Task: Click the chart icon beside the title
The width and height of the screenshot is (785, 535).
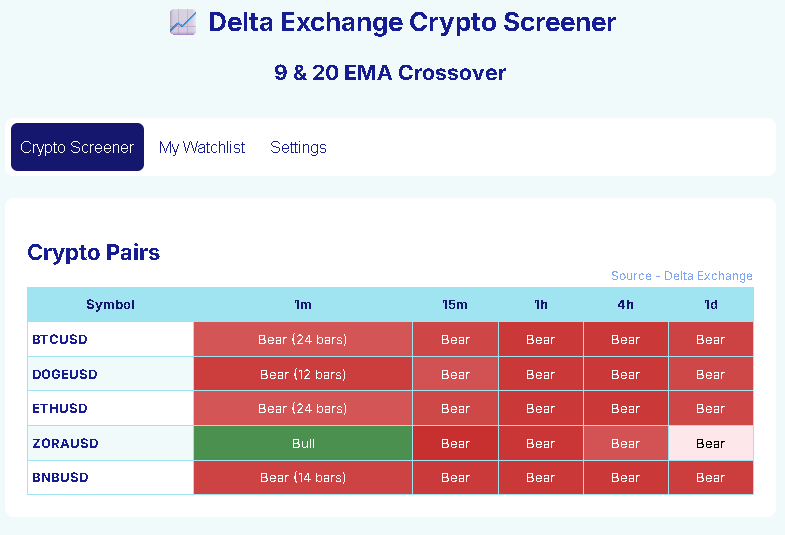Action: click(182, 22)
